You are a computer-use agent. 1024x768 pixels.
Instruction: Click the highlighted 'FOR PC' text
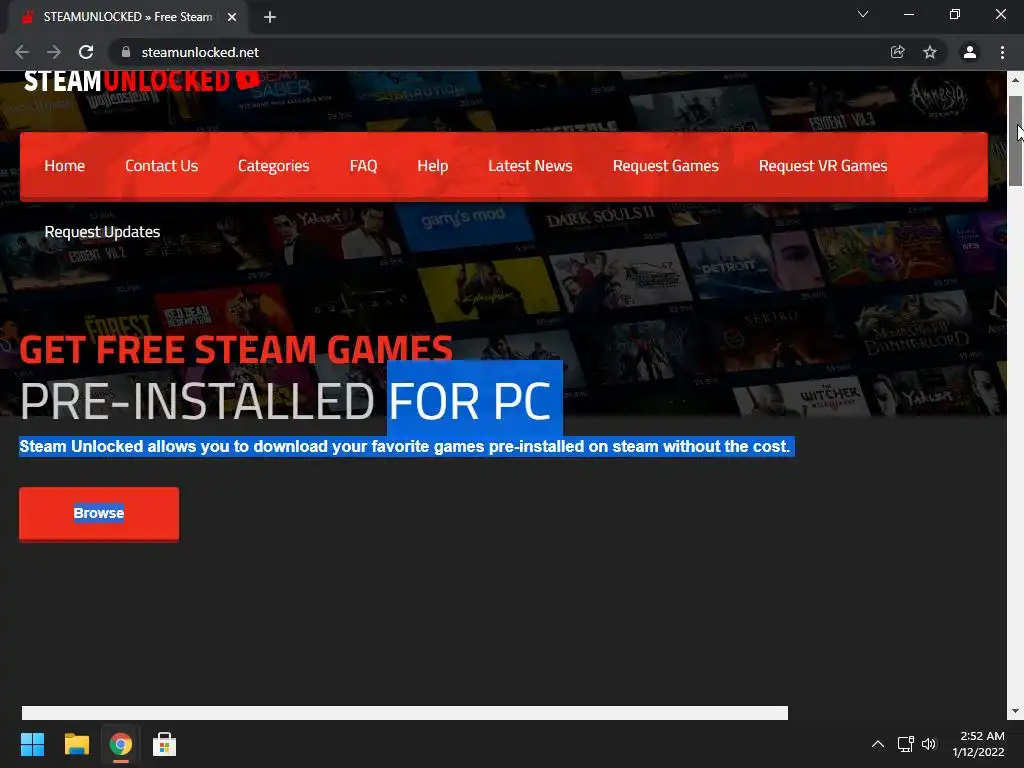470,401
